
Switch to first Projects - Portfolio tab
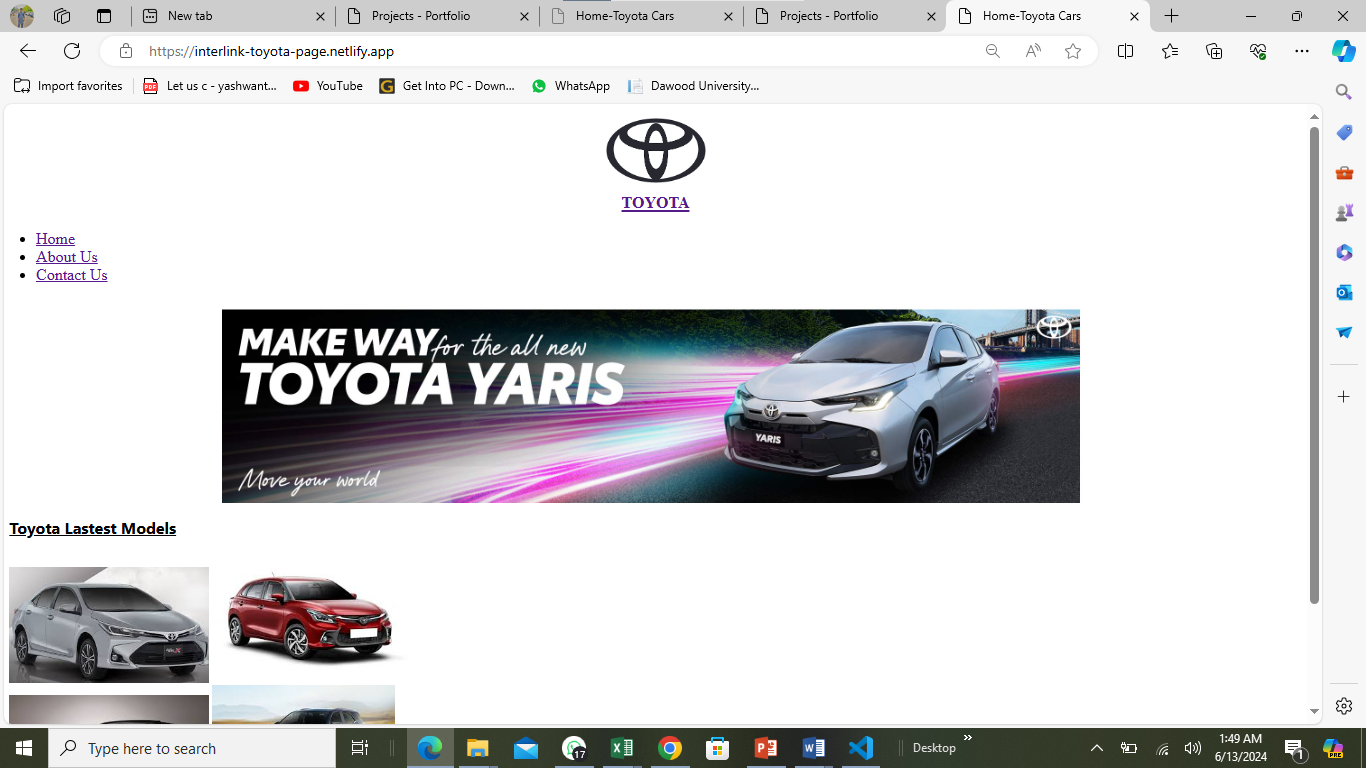[x=437, y=16]
